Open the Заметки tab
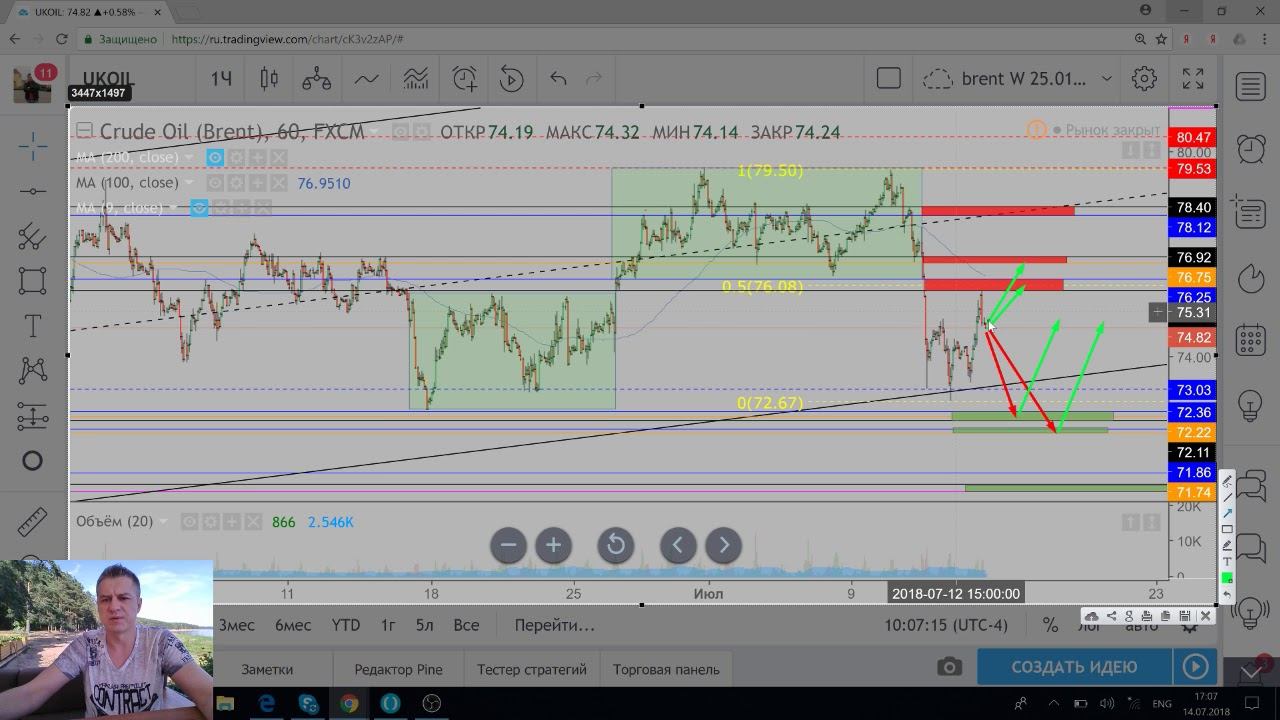 coord(267,669)
